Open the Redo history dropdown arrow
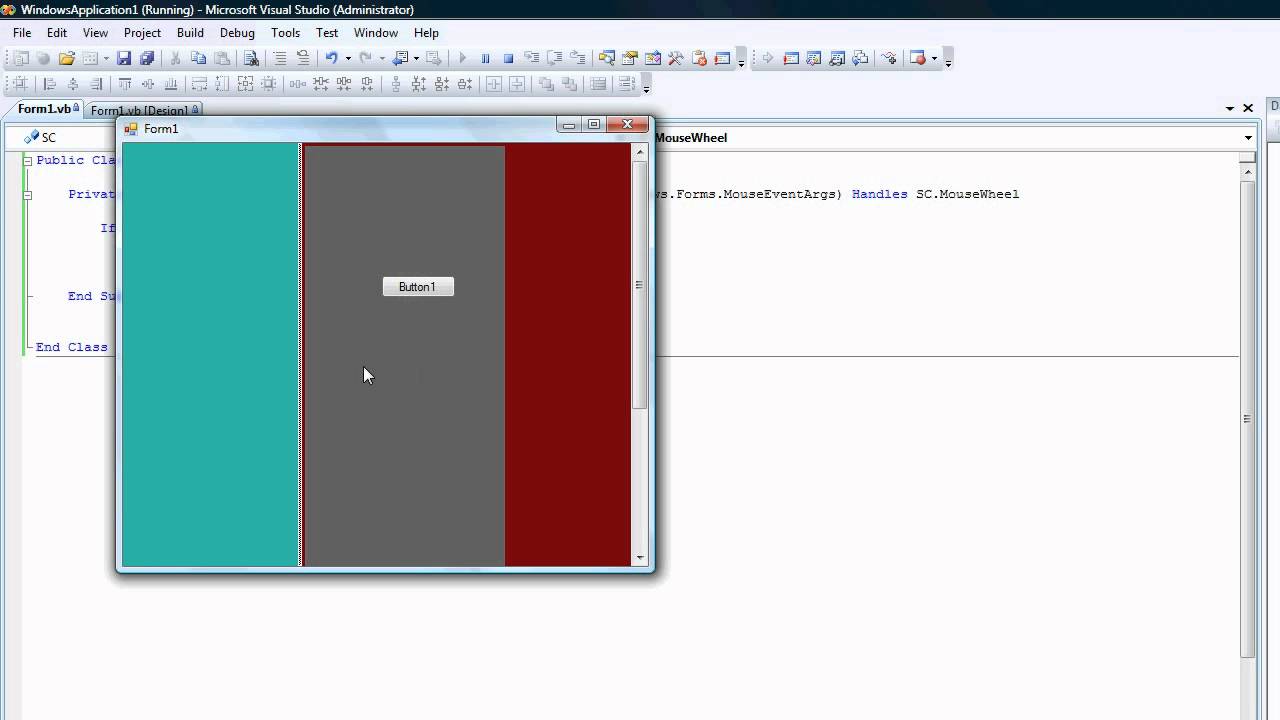The width and height of the screenshot is (1280, 720). tap(382, 59)
